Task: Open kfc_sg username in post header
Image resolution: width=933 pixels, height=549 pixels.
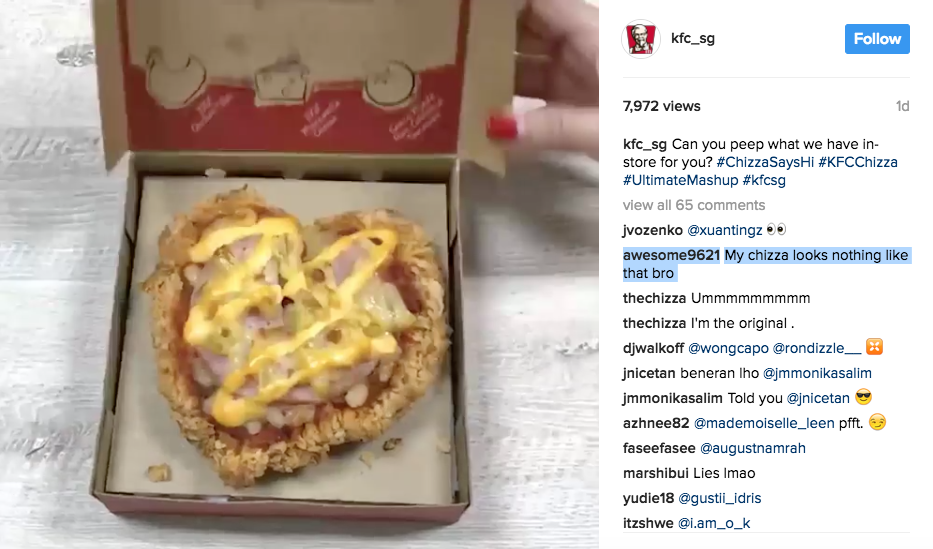Action: click(x=693, y=38)
